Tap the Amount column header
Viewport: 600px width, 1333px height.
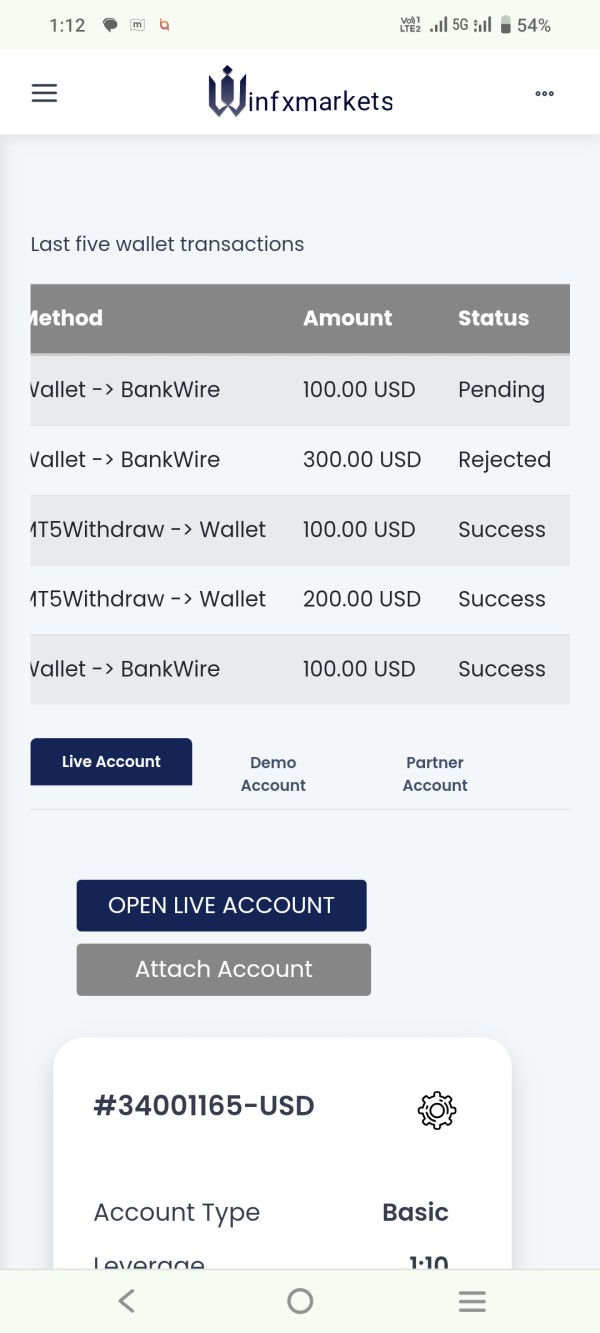point(347,318)
